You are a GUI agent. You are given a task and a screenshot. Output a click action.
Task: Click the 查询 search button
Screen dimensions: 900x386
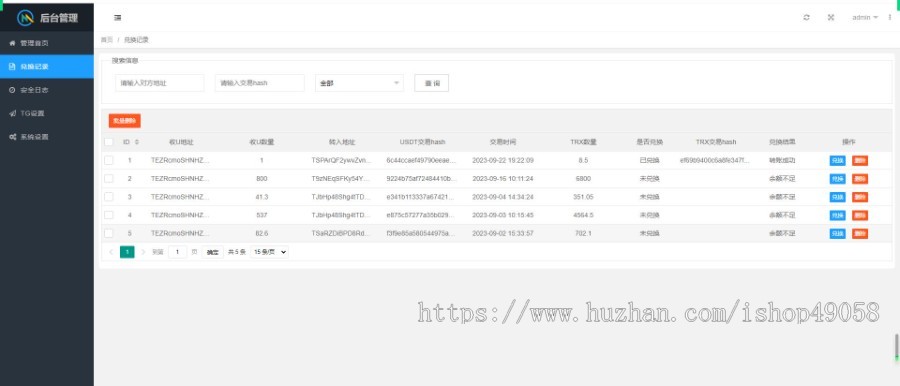432,83
